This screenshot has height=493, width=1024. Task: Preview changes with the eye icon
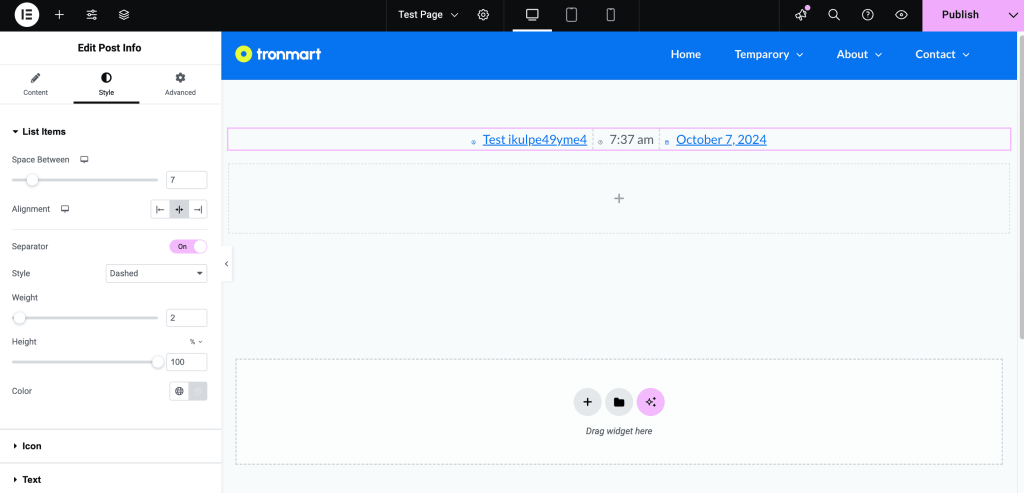(901, 15)
